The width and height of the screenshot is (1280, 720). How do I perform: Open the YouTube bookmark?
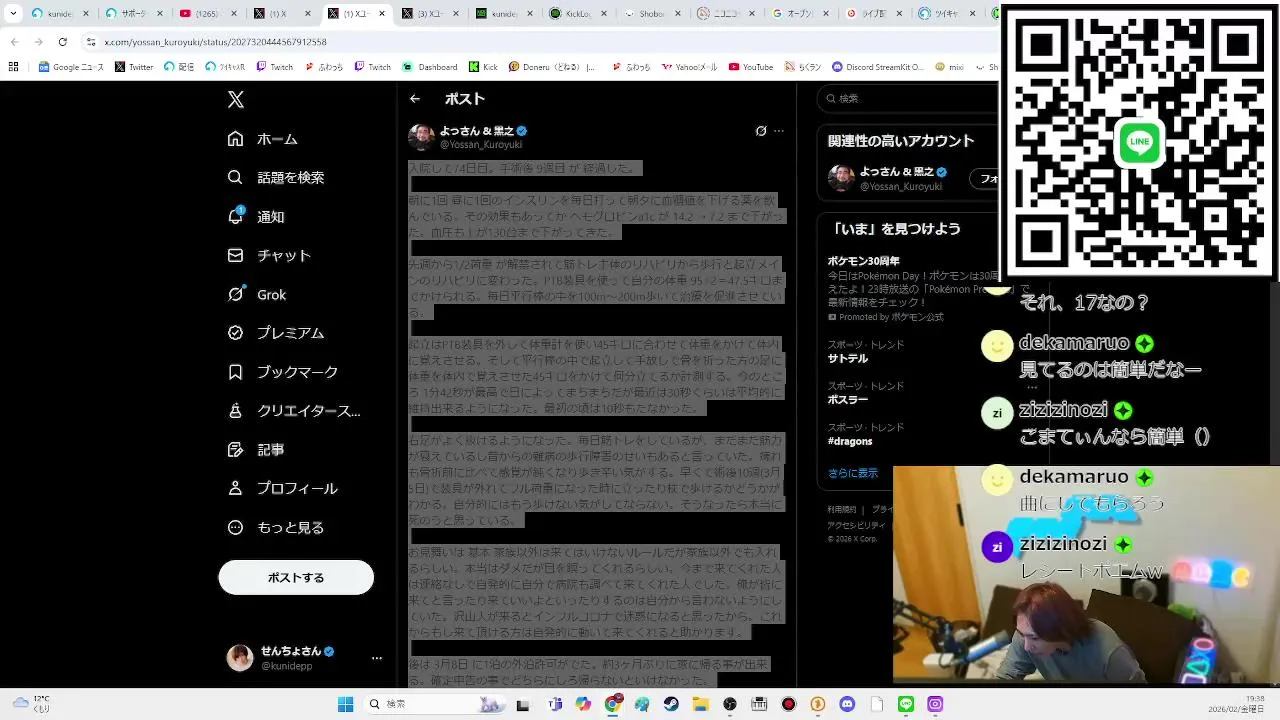751,67
